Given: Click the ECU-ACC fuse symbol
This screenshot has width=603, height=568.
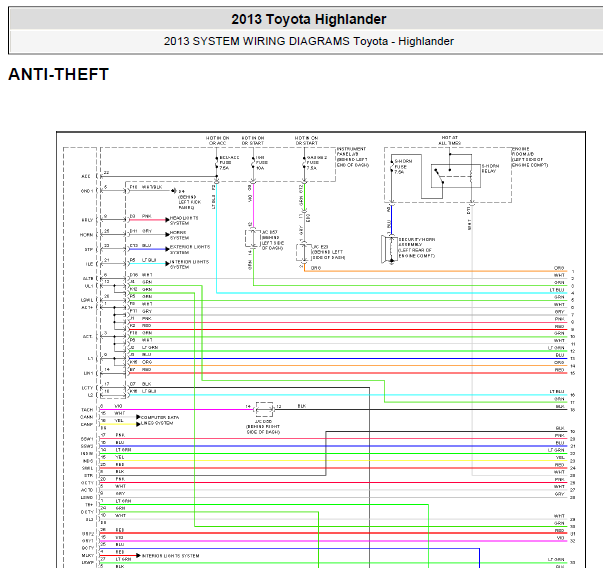Looking at the screenshot, I should click(x=217, y=163).
